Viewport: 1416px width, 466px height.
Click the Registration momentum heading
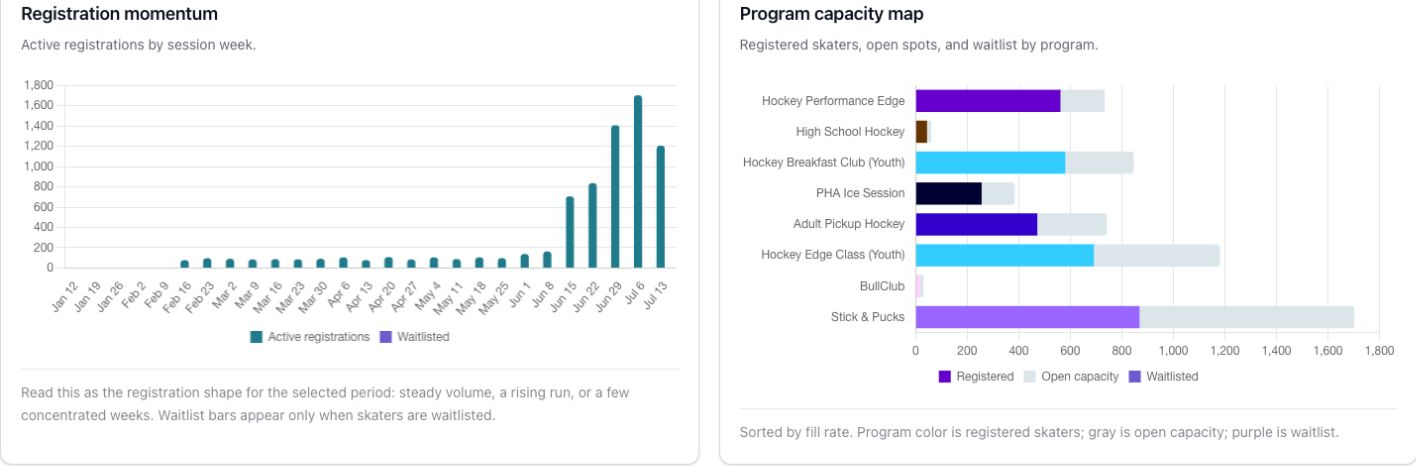(119, 14)
